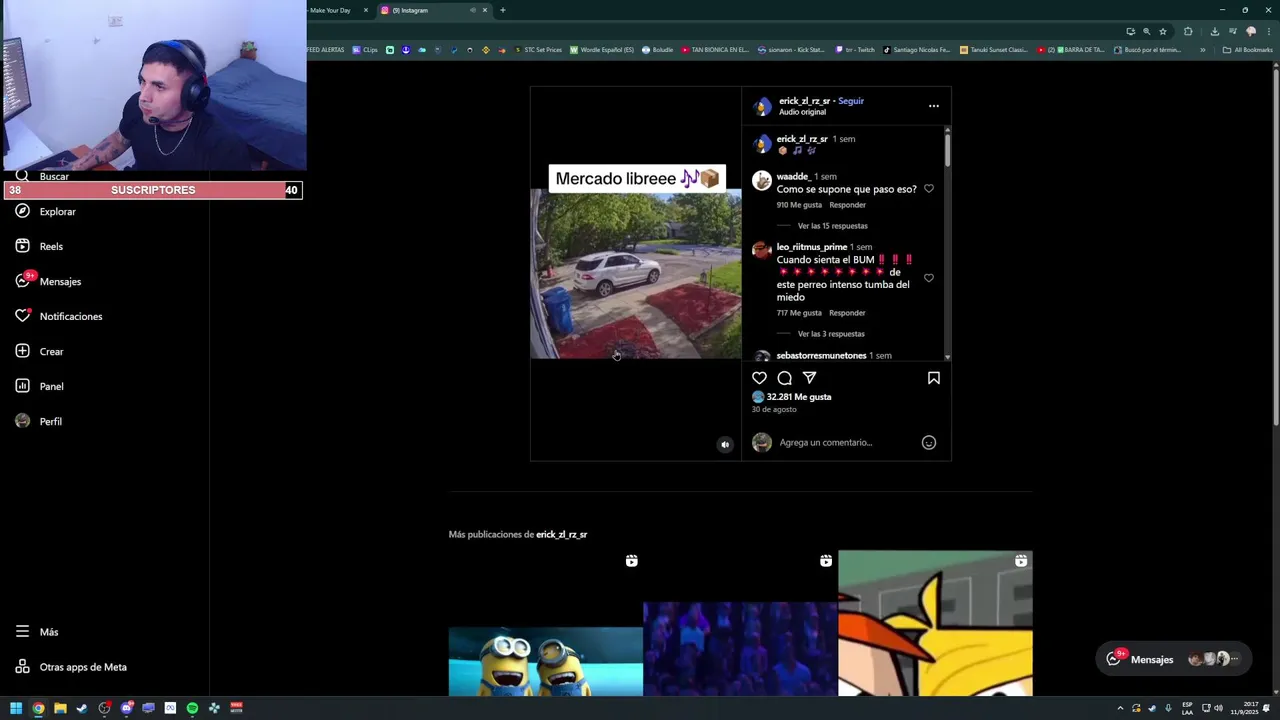
Task: Open Mensajes in the left sidebar
Action: (48, 281)
